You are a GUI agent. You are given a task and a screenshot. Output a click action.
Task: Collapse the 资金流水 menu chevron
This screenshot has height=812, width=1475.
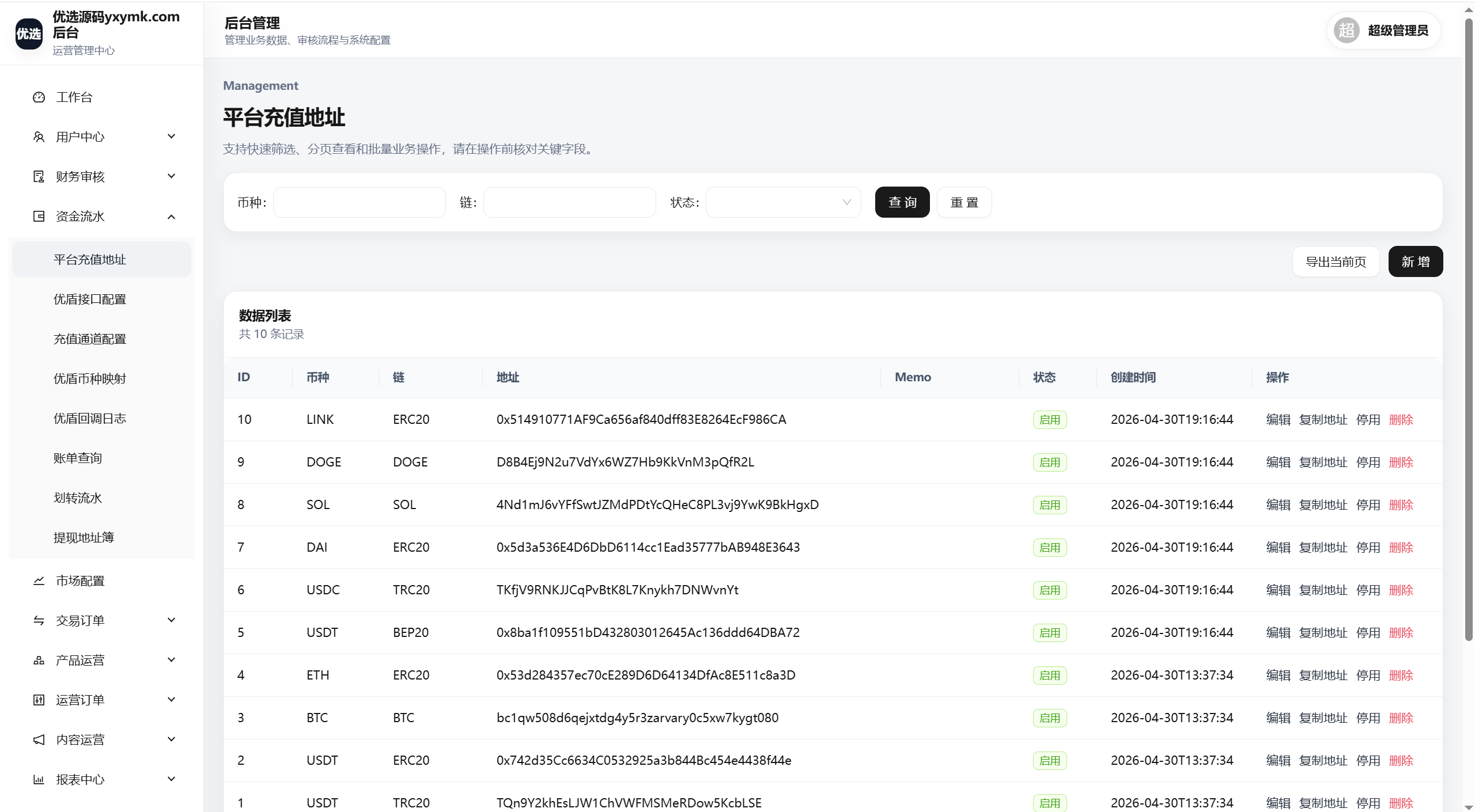pos(171,217)
